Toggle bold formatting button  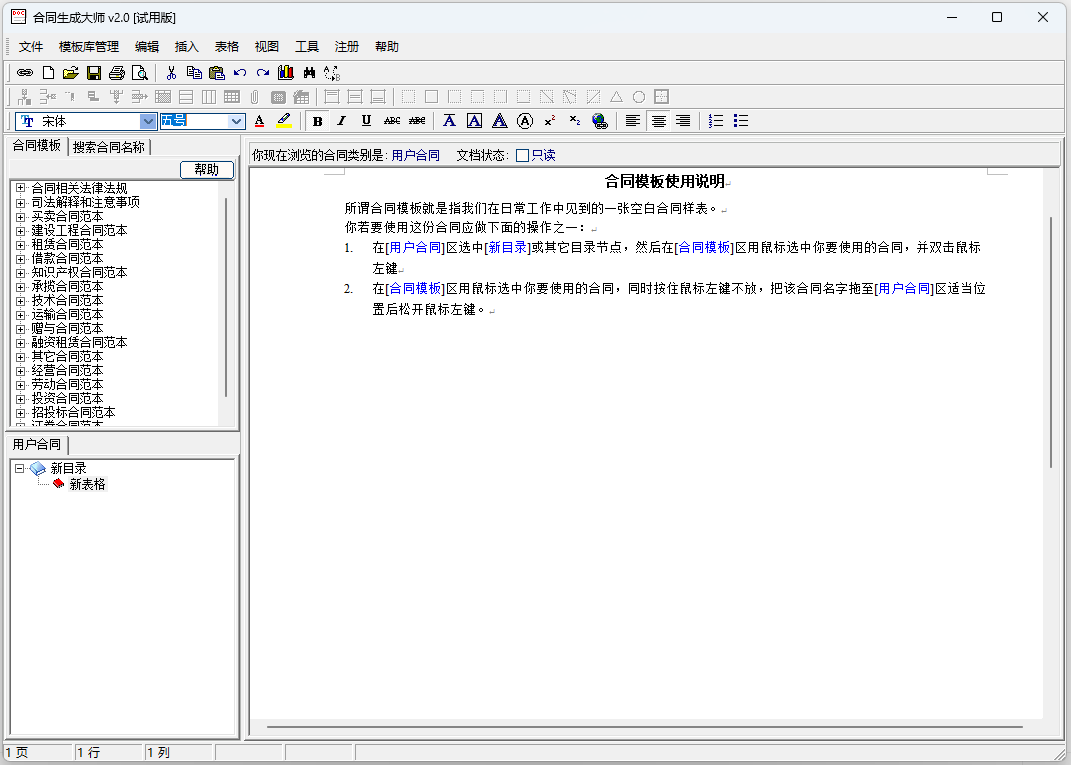(317, 121)
